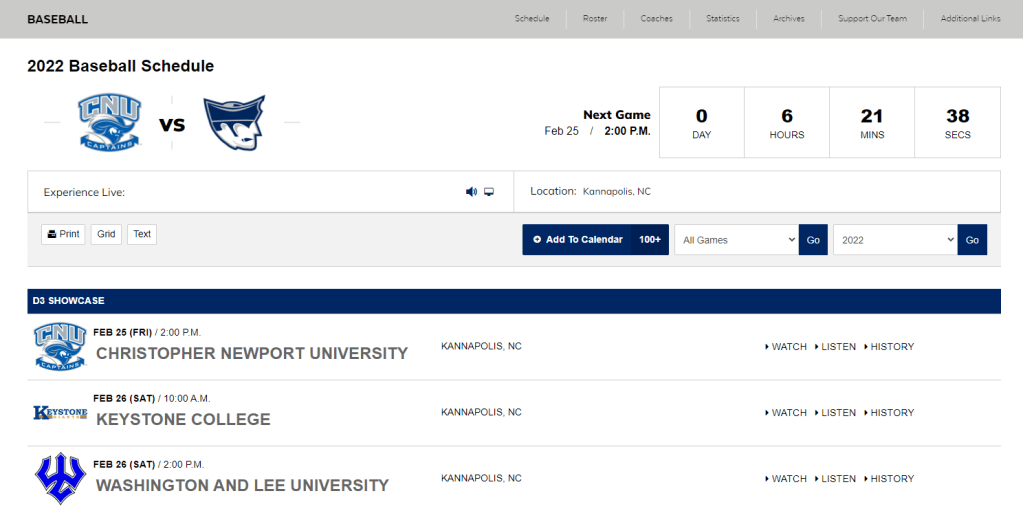Image resolution: width=1023 pixels, height=511 pixels.
Task: Click the CNU Captains logo in the matchup header
Action: (109, 123)
